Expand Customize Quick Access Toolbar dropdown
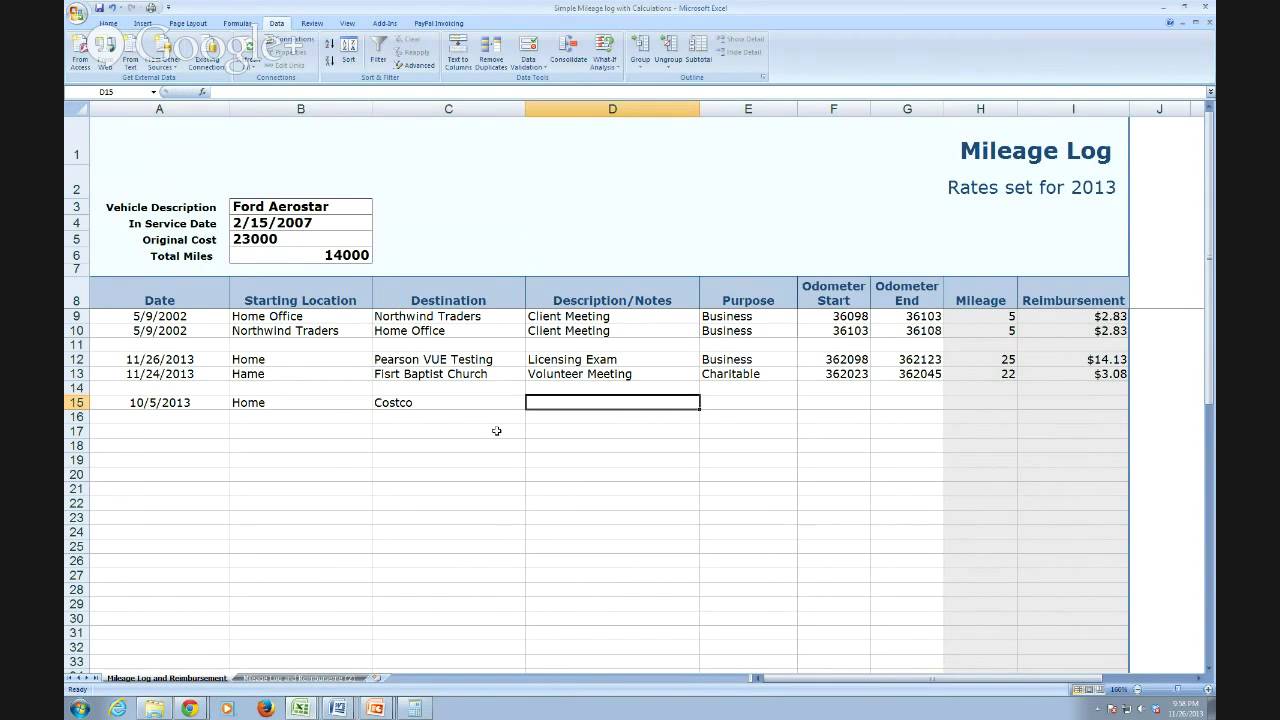Viewport: 1280px width, 720px height. coord(168,8)
